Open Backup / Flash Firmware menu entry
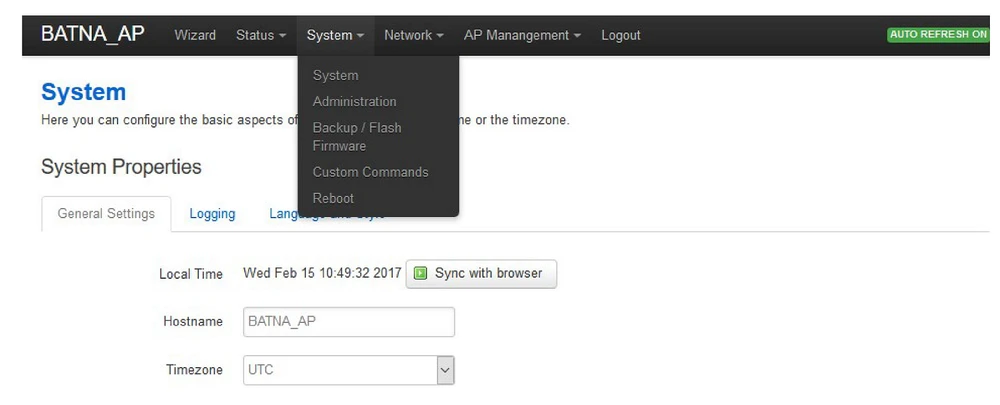Screen dimensions: 1000x405 (356, 136)
